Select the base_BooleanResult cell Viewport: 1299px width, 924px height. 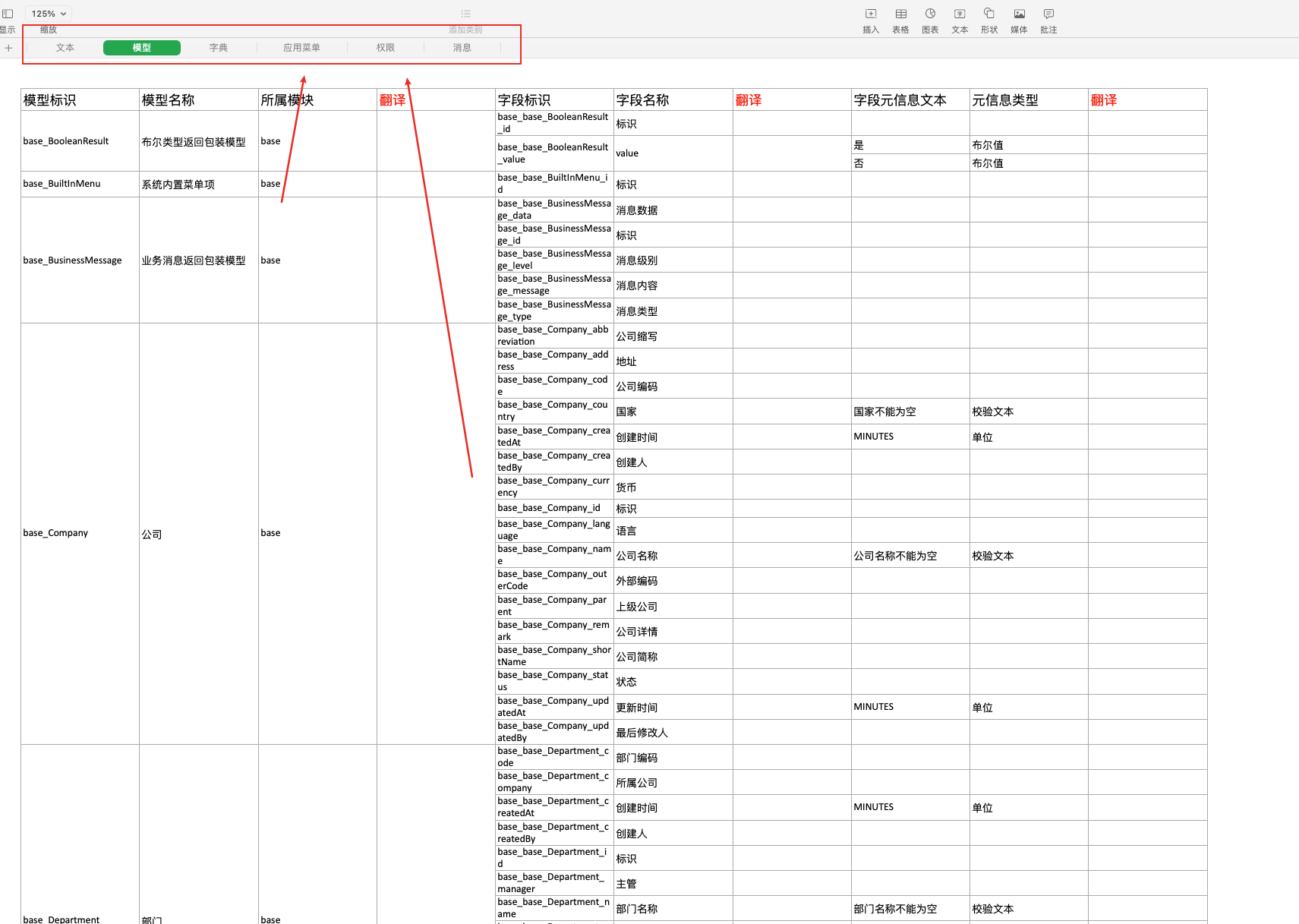(x=80, y=141)
